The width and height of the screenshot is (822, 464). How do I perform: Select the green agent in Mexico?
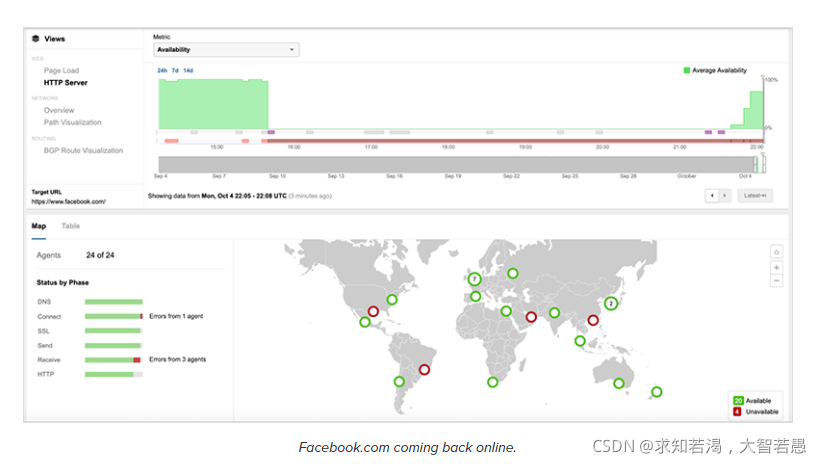coord(365,322)
